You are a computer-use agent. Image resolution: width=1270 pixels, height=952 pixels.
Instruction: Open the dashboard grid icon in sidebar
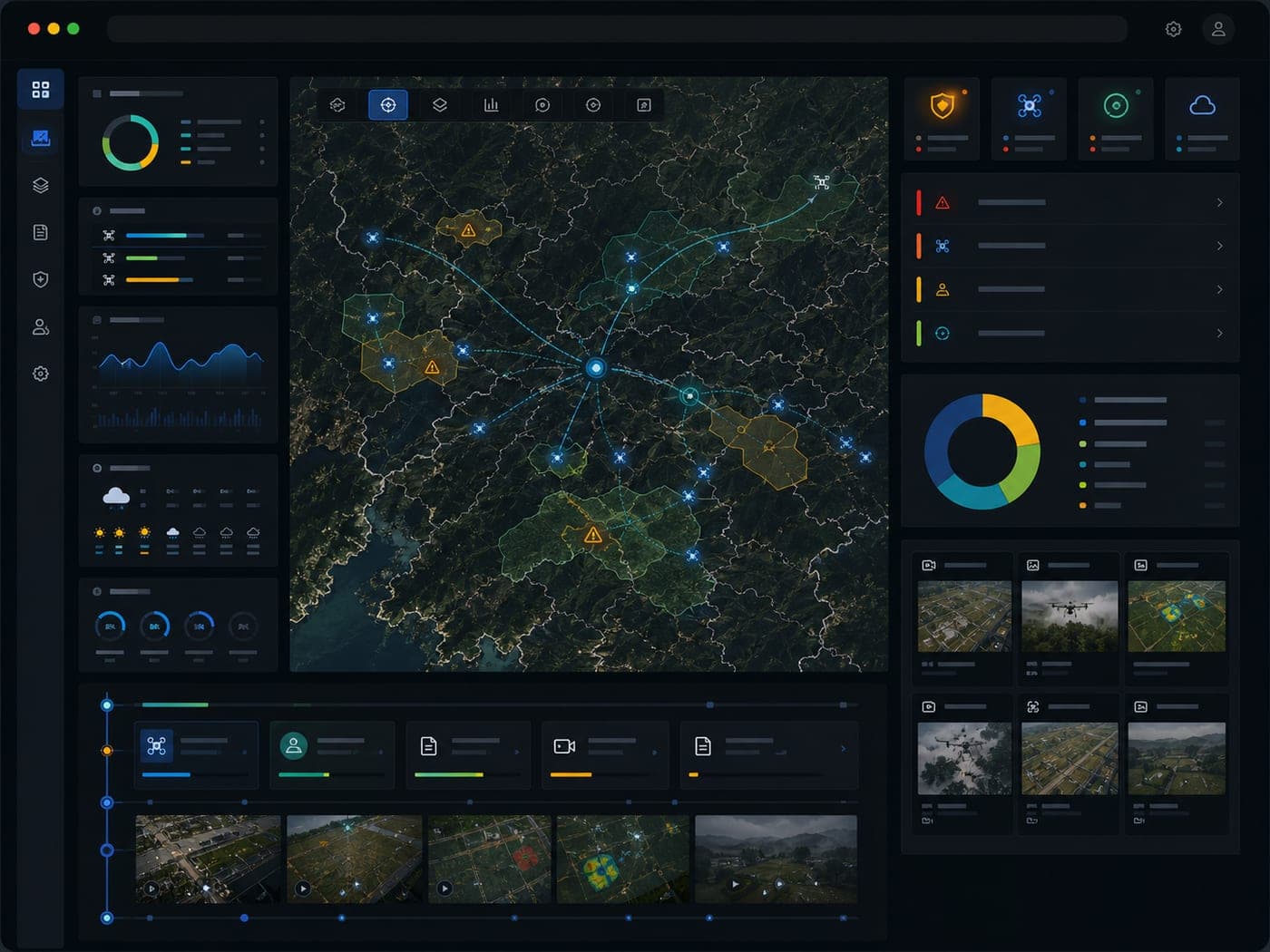(x=41, y=90)
